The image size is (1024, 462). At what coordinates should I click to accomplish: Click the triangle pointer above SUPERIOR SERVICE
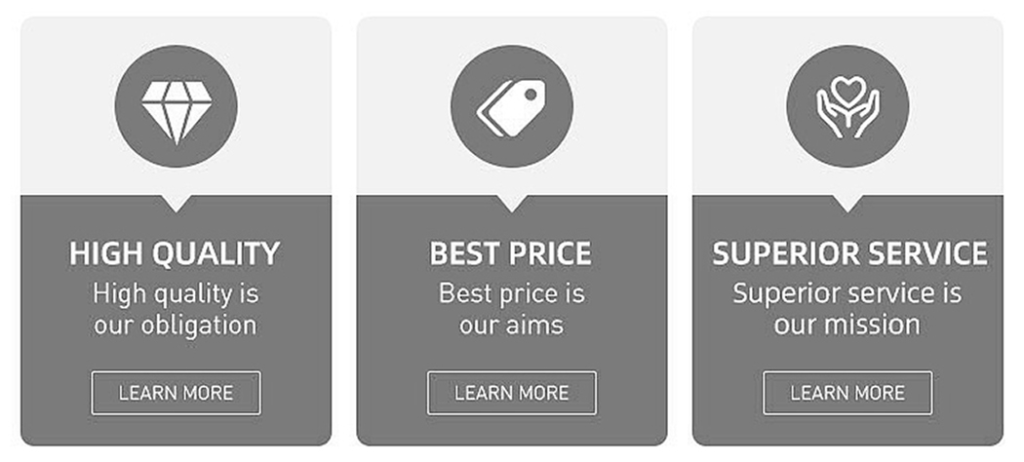[847, 203]
